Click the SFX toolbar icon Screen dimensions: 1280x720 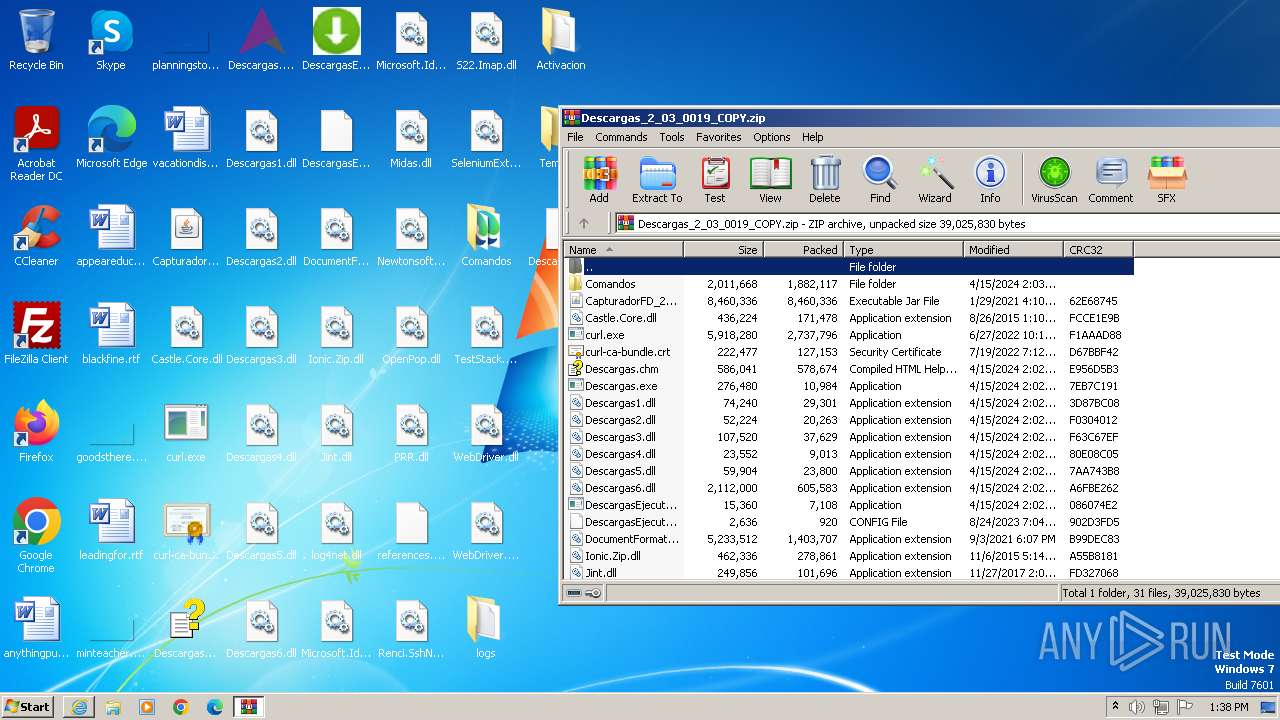pos(1166,180)
